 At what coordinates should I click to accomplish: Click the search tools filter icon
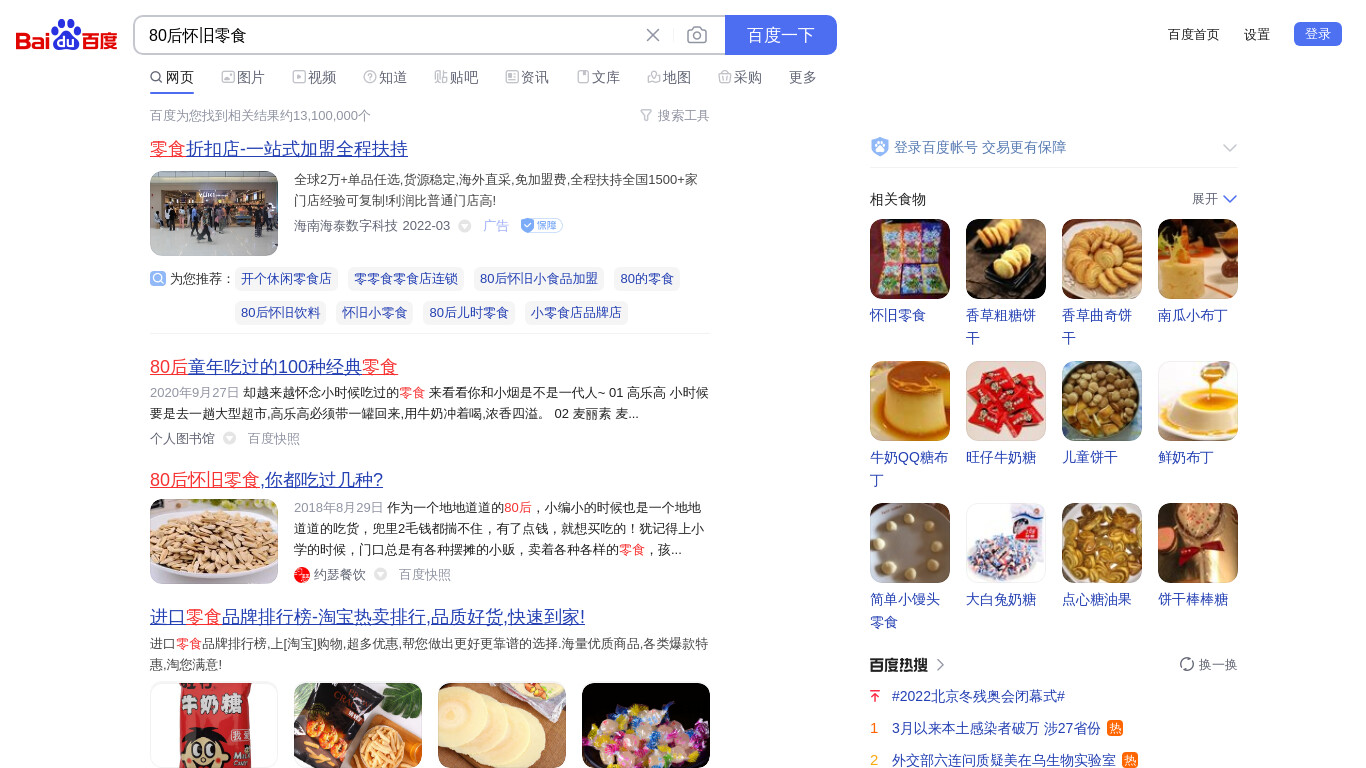pyautogui.click(x=646, y=115)
